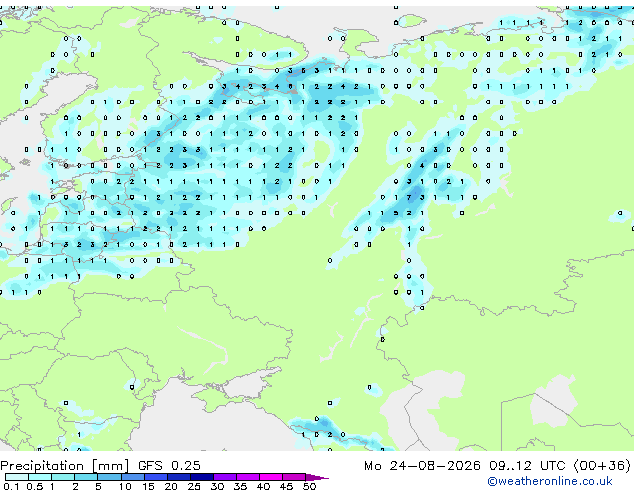Viewport: 634px width, 490px height.
Task: Click the 'Precipitation [mm]' title text
Action: pyautogui.click(x=65, y=466)
